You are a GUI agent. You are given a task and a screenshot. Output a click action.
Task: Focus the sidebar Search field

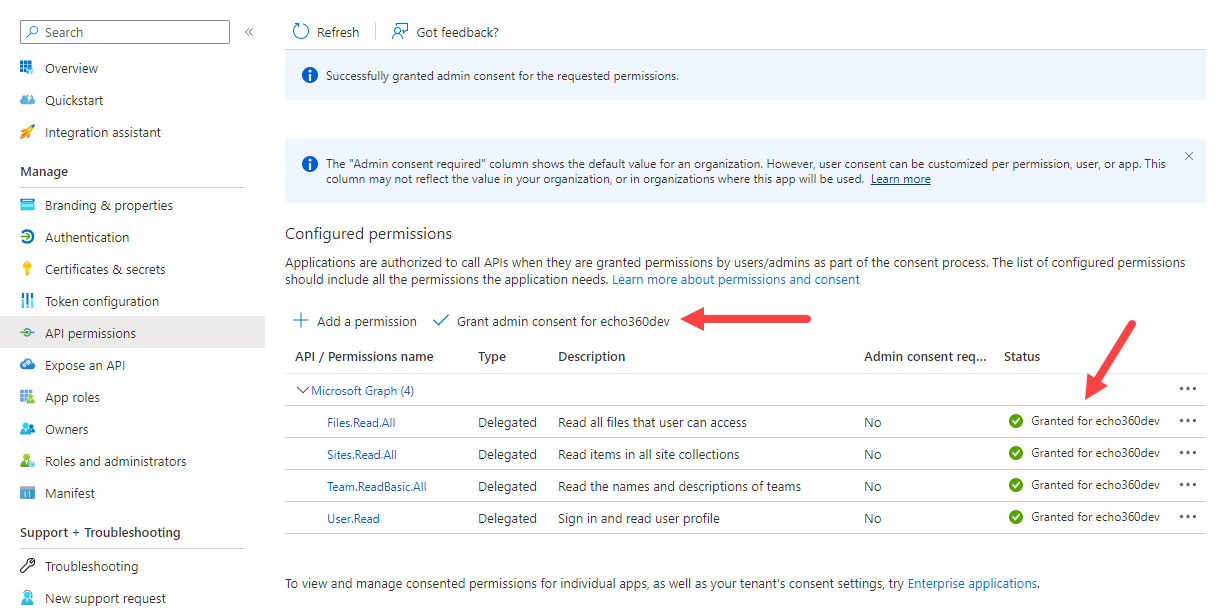pyautogui.click(x=125, y=32)
